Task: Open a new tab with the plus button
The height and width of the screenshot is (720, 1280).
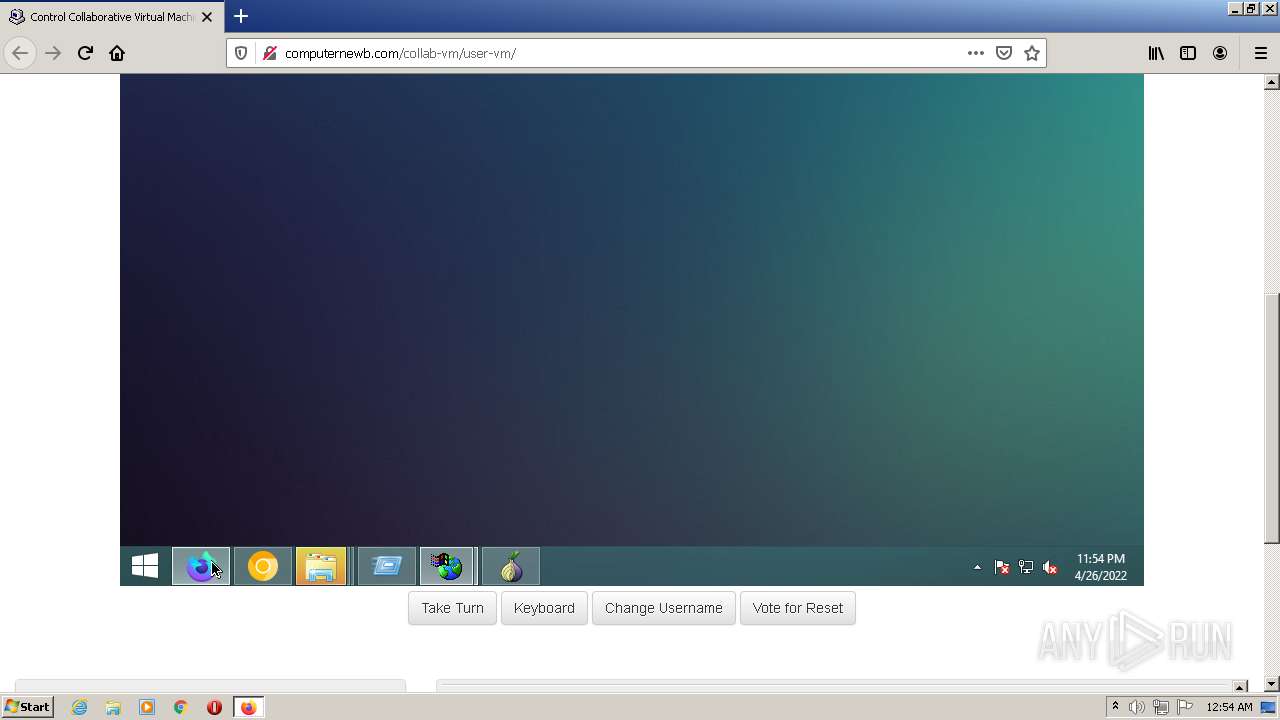Action: (241, 16)
